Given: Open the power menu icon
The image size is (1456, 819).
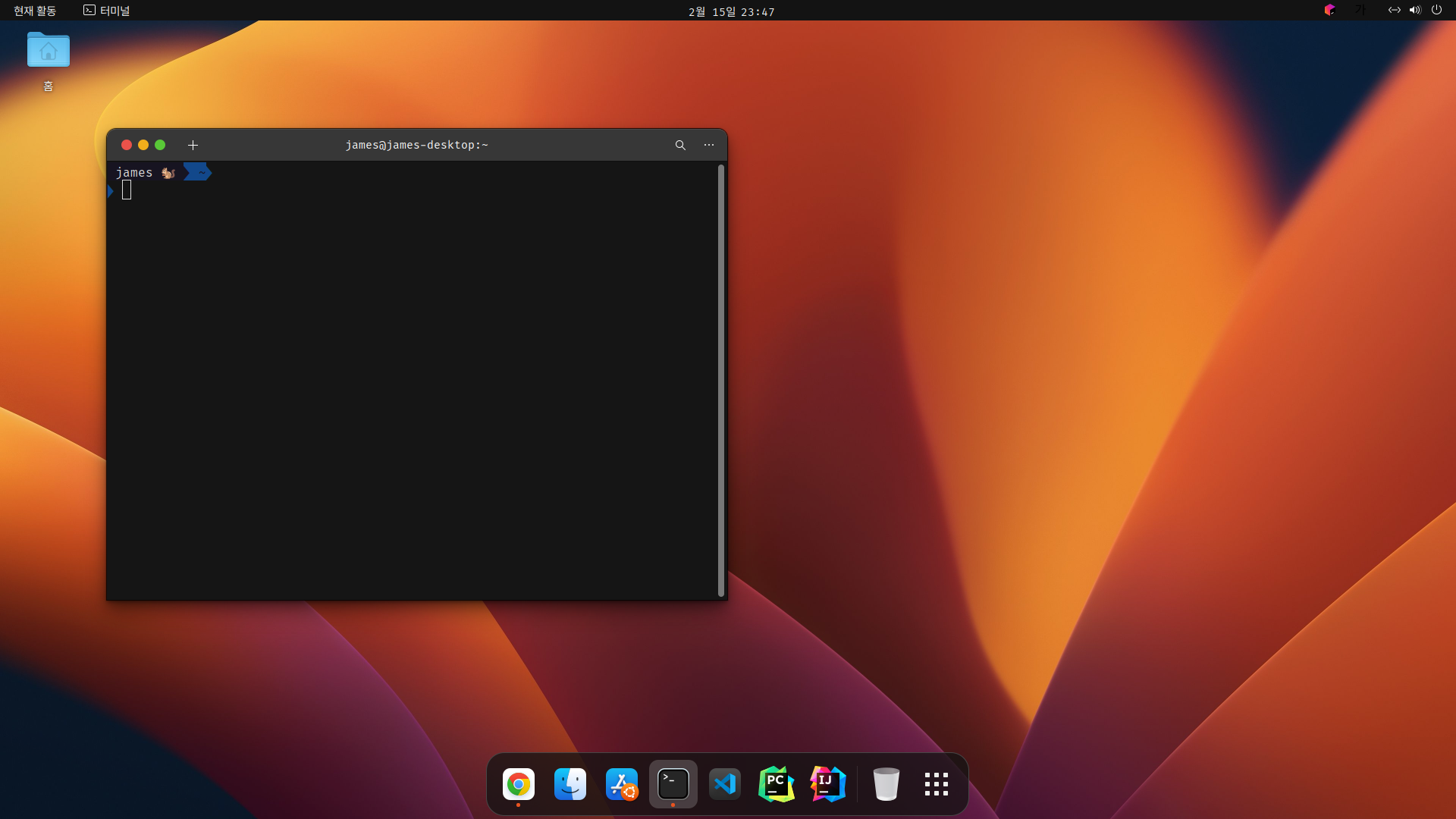Looking at the screenshot, I should pyautogui.click(x=1436, y=10).
